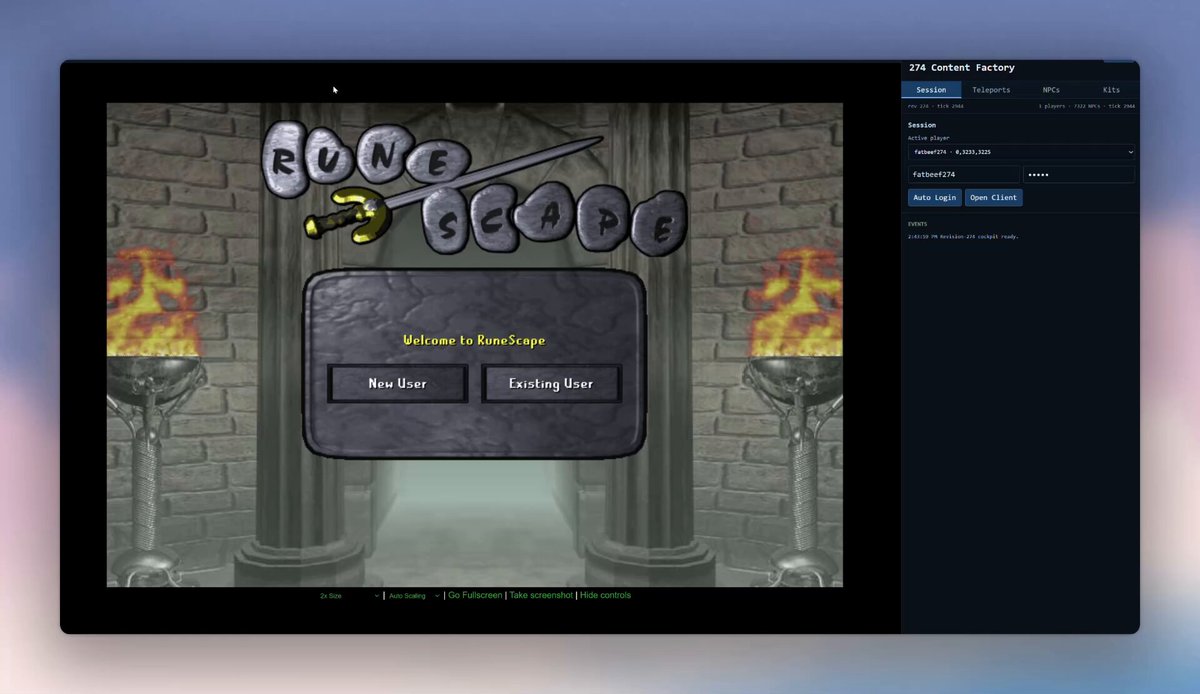Viewport: 1200px width, 694px height.
Task: Click the players and NPCs status line
Action: coord(1086,106)
